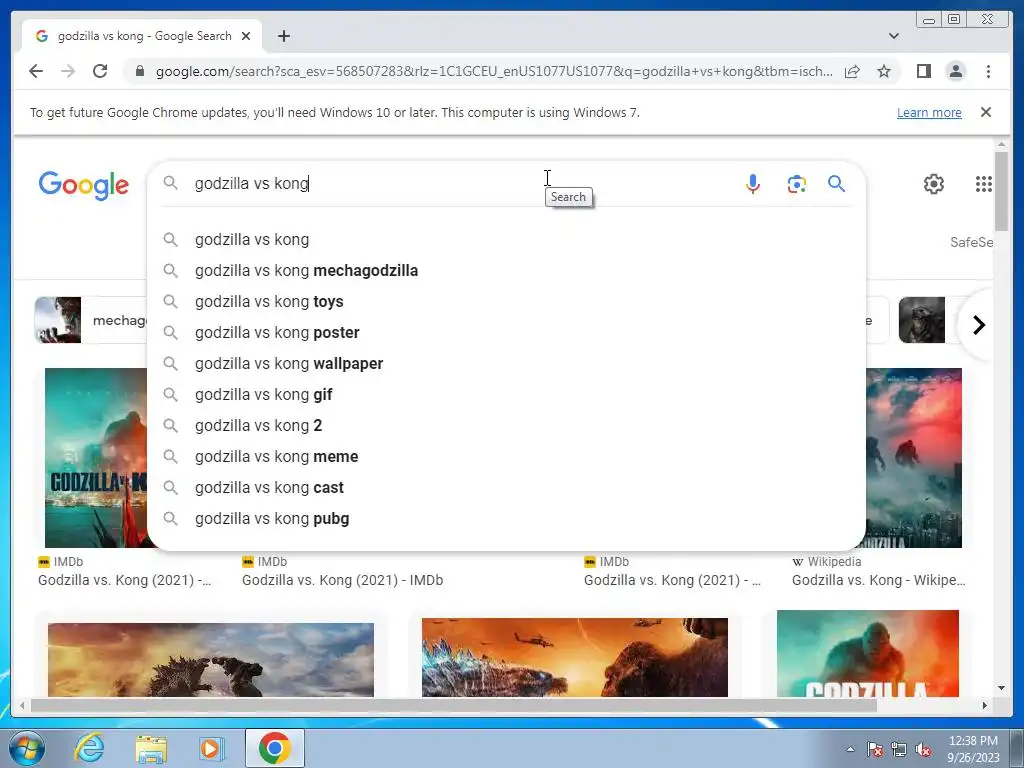The width and height of the screenshot is (1024, 768).
Task: Select suggestion godzilla vs kong wallpaper
Action: [507, 364]
